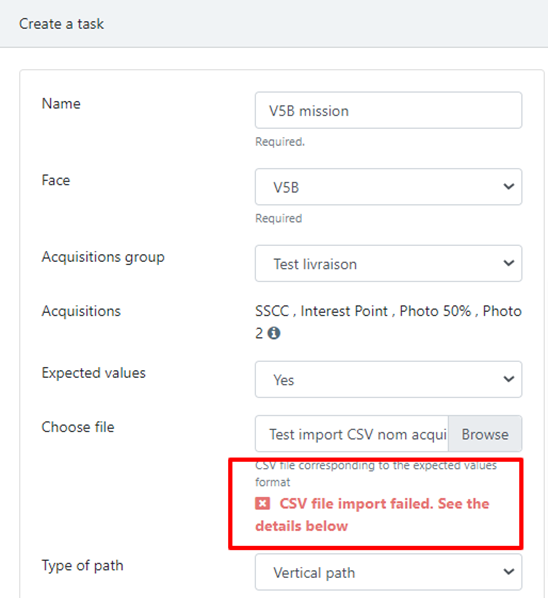
Task: Open the Face dropdown showing V5B
Action: (x=388, y=187)
